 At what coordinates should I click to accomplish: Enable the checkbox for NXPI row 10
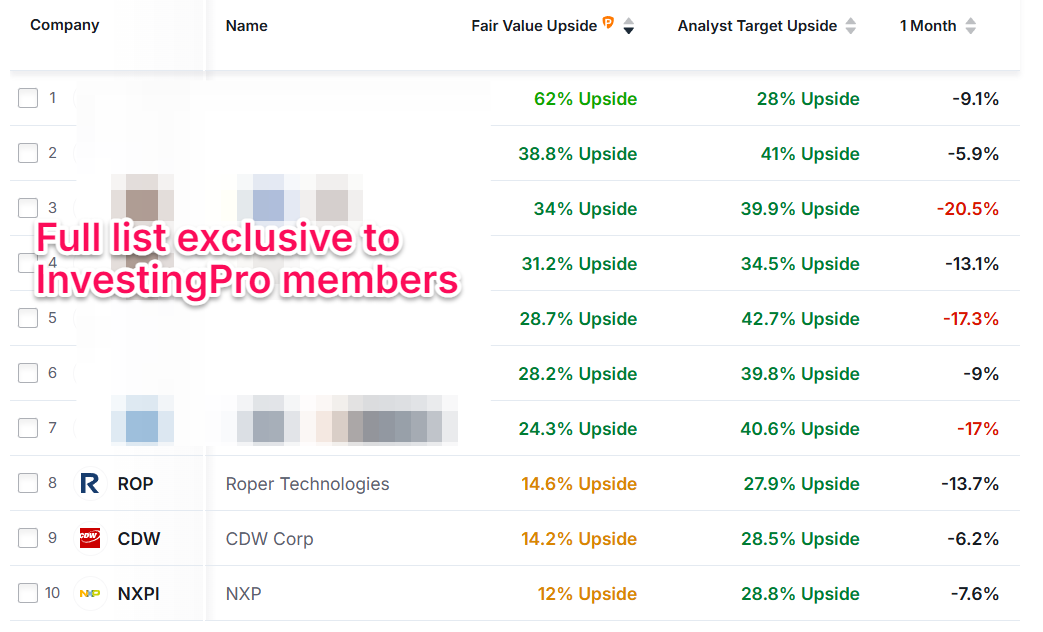tap(28, 594)
